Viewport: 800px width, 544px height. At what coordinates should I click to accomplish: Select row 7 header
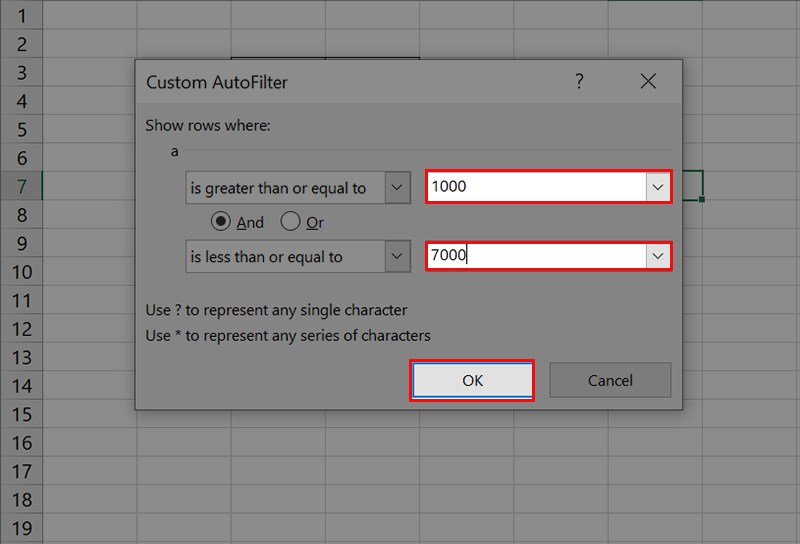[x=21, y=187]
